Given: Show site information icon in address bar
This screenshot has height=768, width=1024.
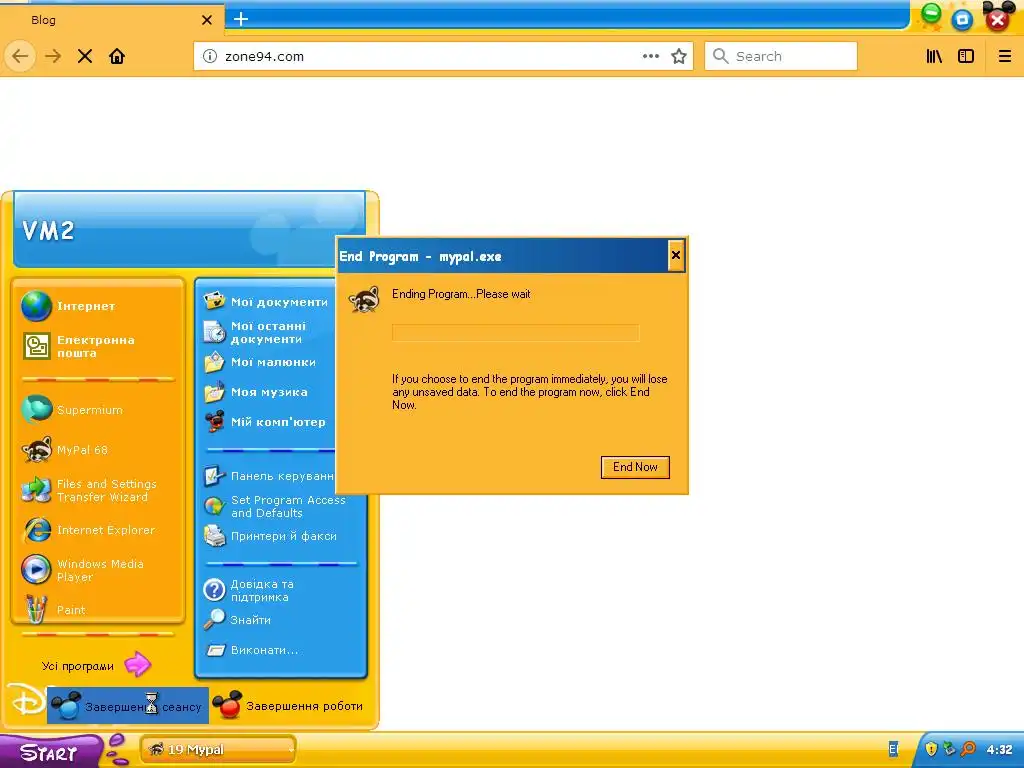Looking at the screenshot, I should [210, 56].
